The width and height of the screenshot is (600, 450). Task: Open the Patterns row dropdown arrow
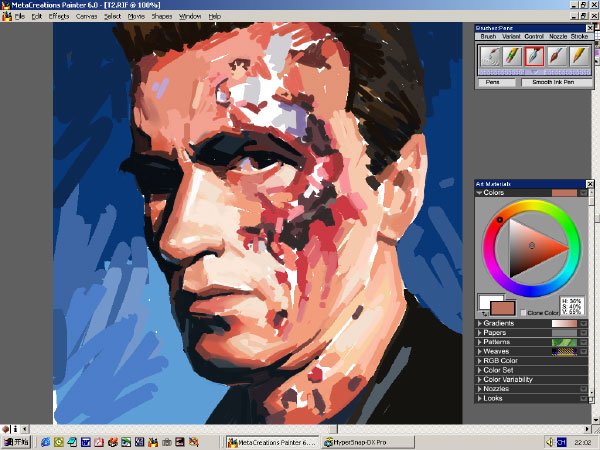click(x=583, y=342)
